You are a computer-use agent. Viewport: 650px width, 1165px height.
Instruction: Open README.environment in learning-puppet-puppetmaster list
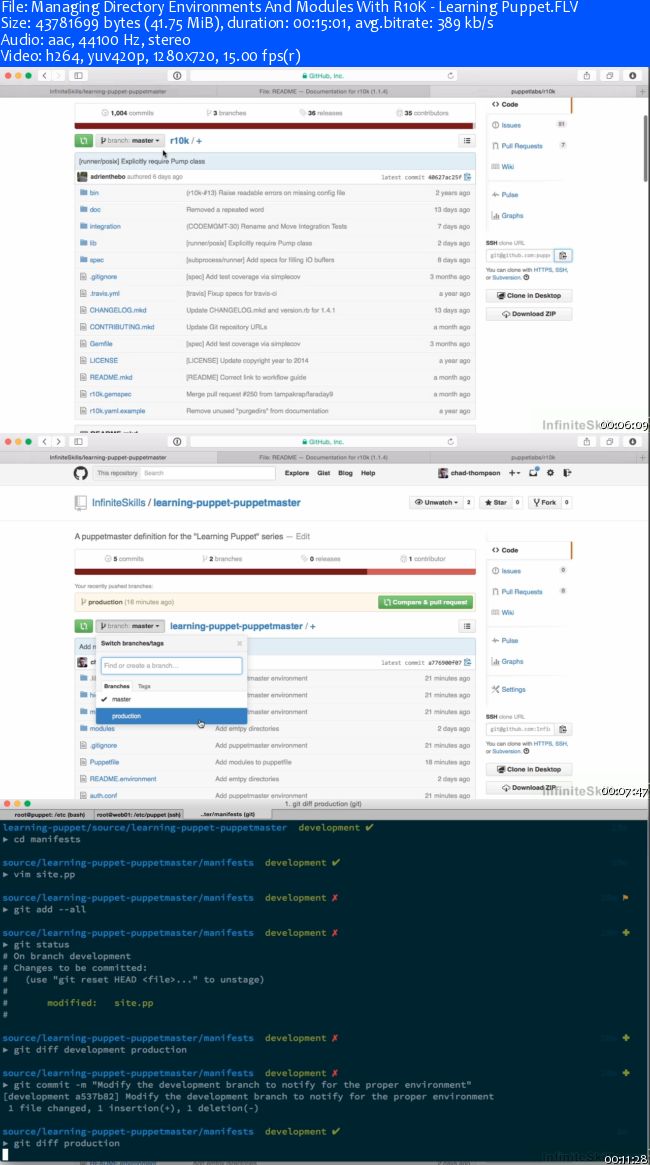pyautogui.click(x=123, y=779)
